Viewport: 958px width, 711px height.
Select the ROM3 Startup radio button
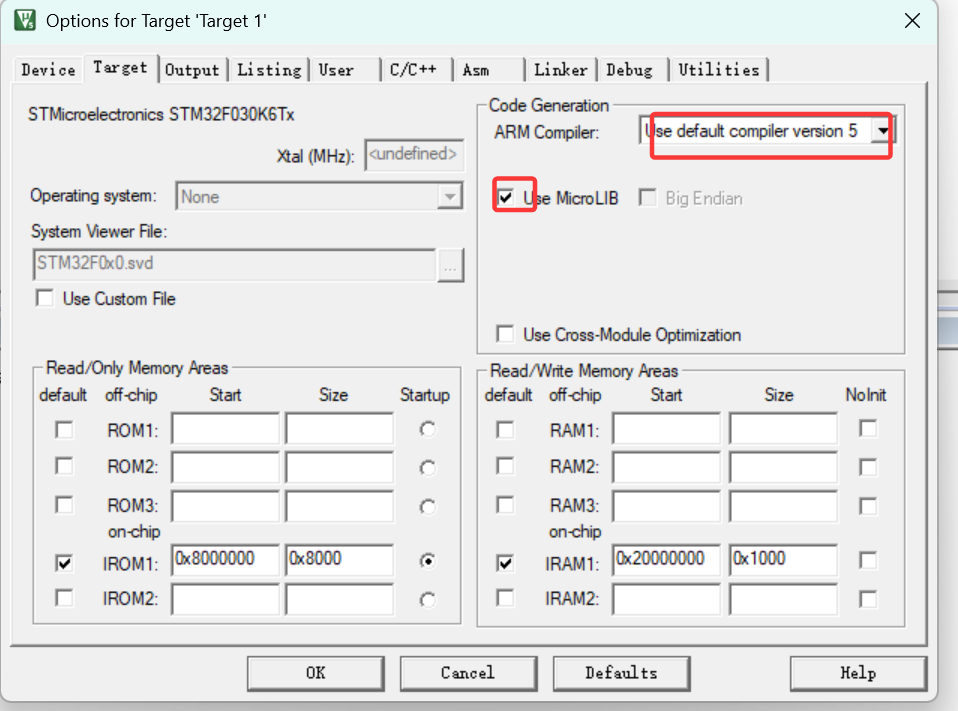point(428,507)
